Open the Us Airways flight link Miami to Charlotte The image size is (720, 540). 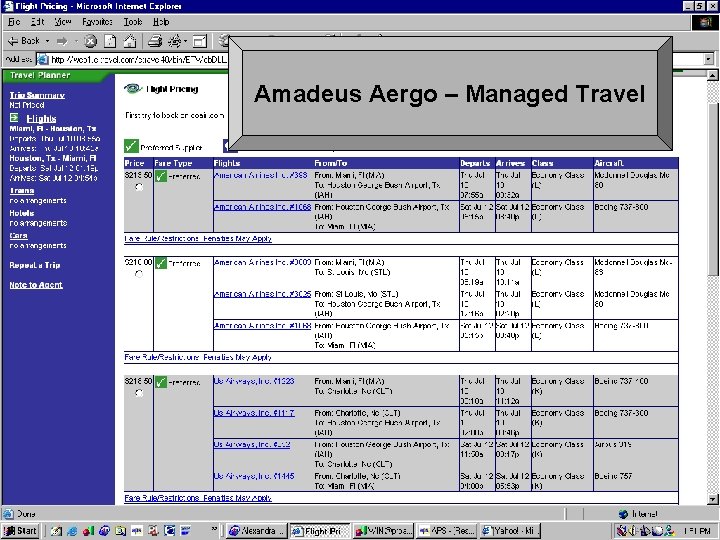tap(254, 381)
